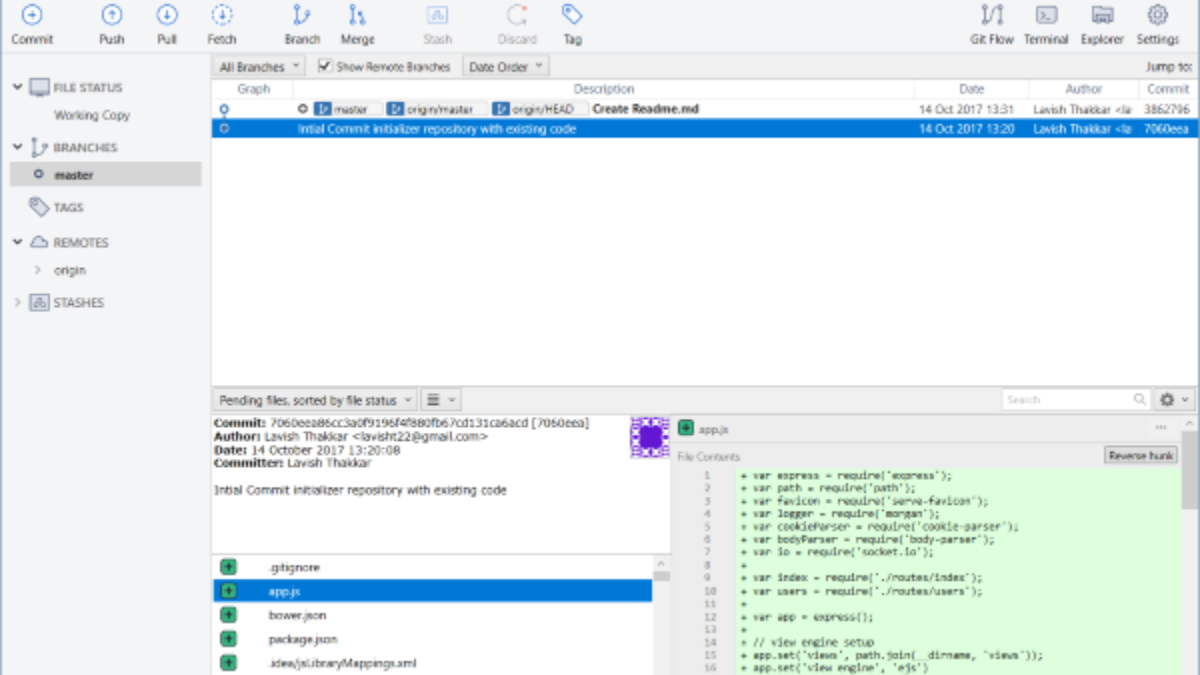Toggle staging checkbox for bower.json file
This screenshot has height=675, width=1200.
[x=229, y=615]
